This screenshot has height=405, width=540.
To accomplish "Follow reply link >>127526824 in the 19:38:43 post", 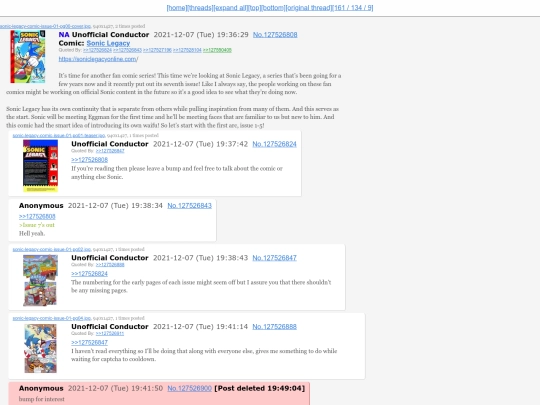I will click(x=90, y=274).
